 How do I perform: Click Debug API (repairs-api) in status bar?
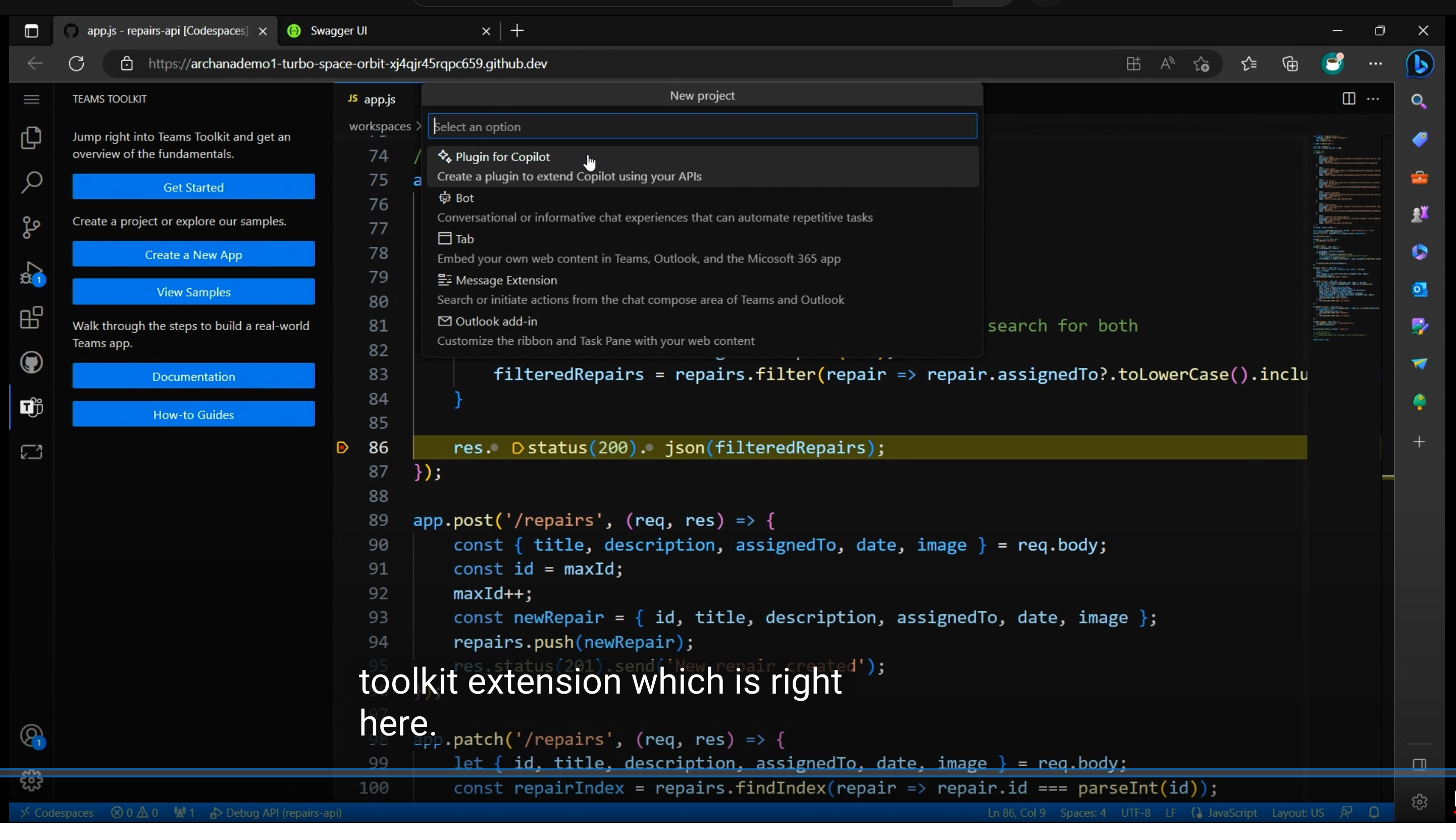[276, 813]
